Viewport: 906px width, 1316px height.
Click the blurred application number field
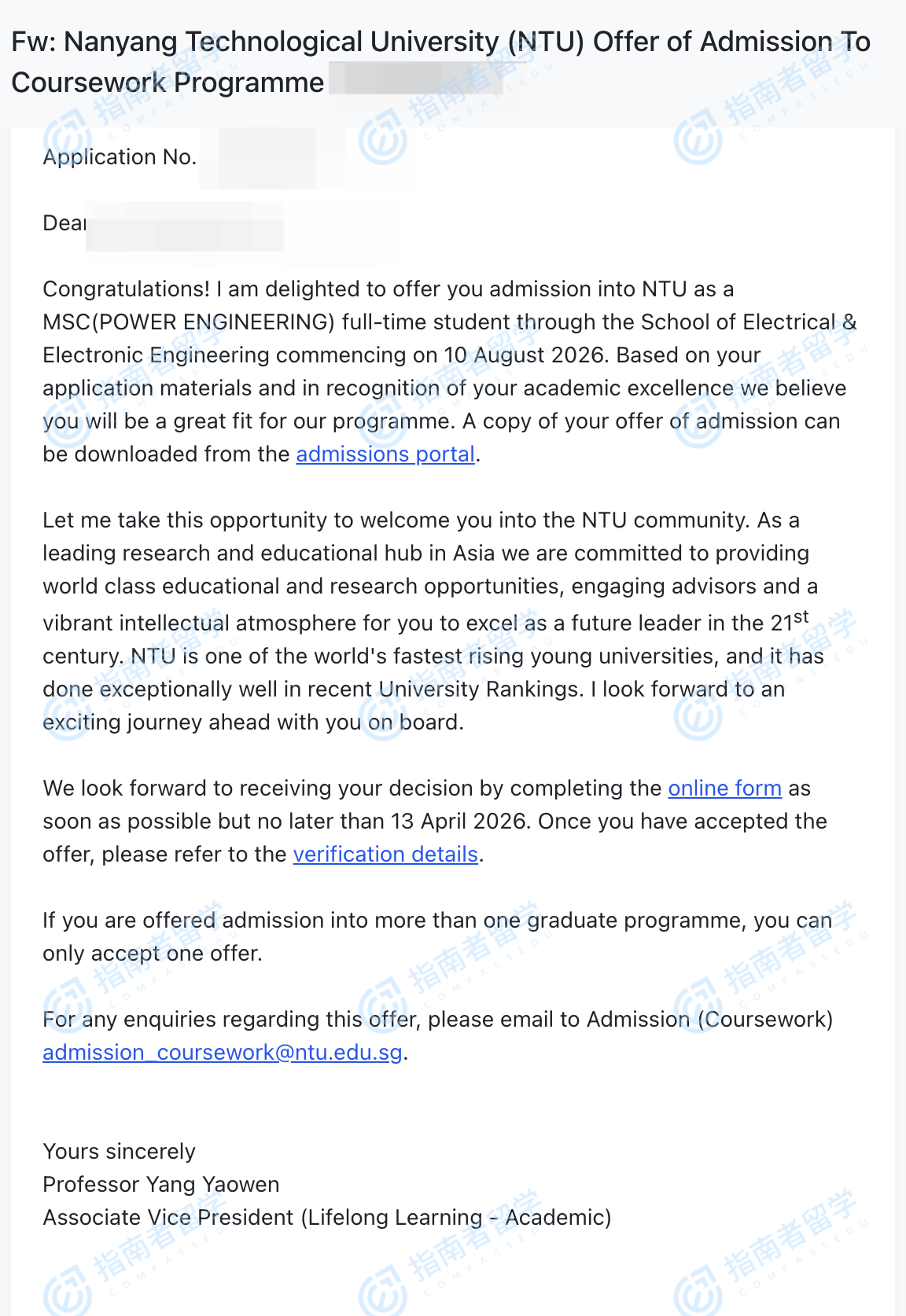272,157
